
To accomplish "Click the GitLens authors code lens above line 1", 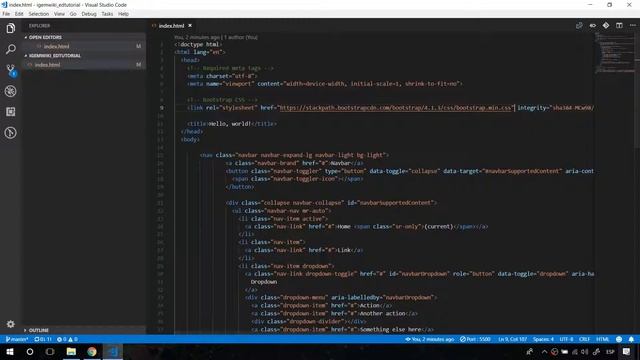I will click(x=216, y=37).
